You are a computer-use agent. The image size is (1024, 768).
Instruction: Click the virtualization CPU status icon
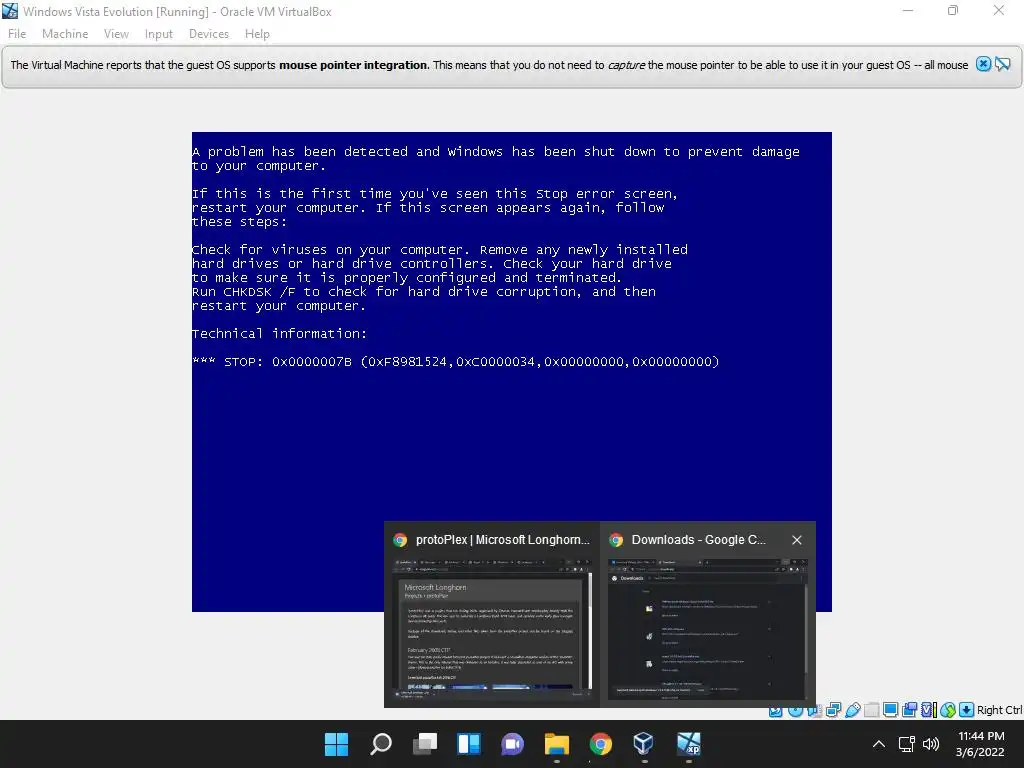(x=929, y=710)
